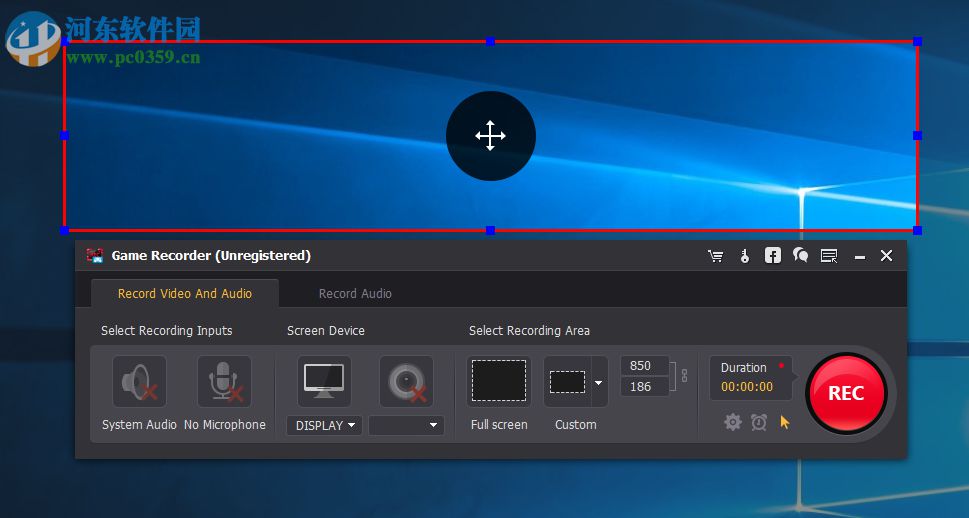Click the height field showing 186
The height and width of the screenshot is (518, 969).
click(644, 386)
